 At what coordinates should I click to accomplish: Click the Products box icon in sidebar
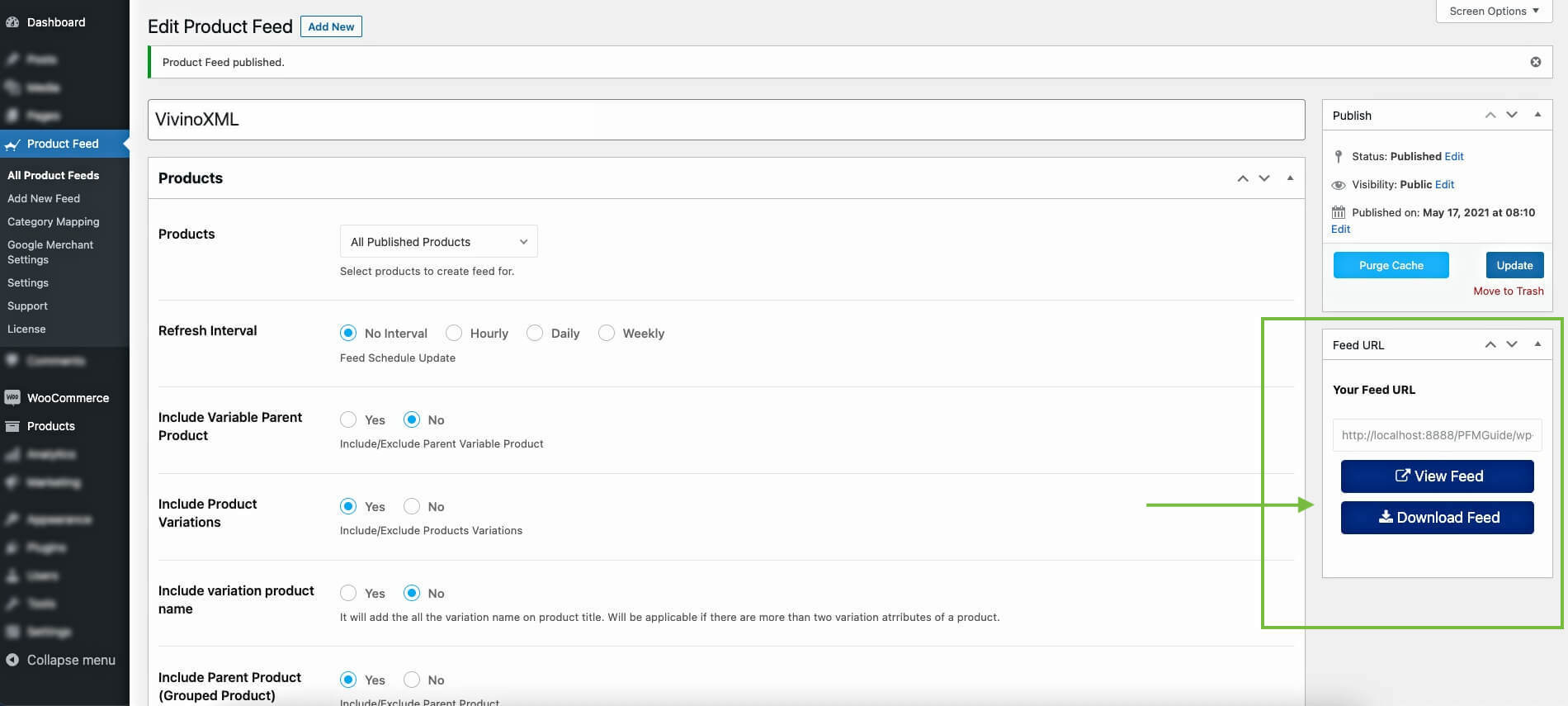coord(12,426)
